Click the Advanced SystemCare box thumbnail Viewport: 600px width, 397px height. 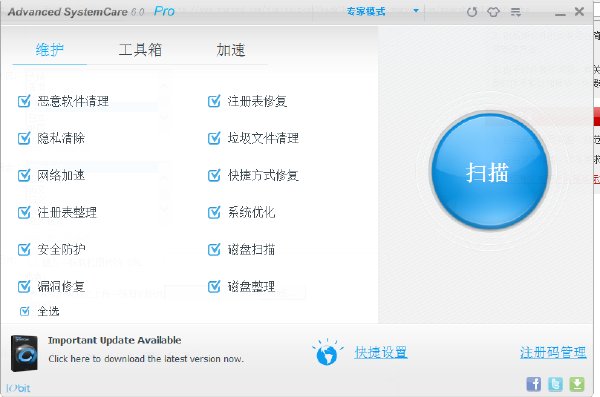(x=24, y=353)
